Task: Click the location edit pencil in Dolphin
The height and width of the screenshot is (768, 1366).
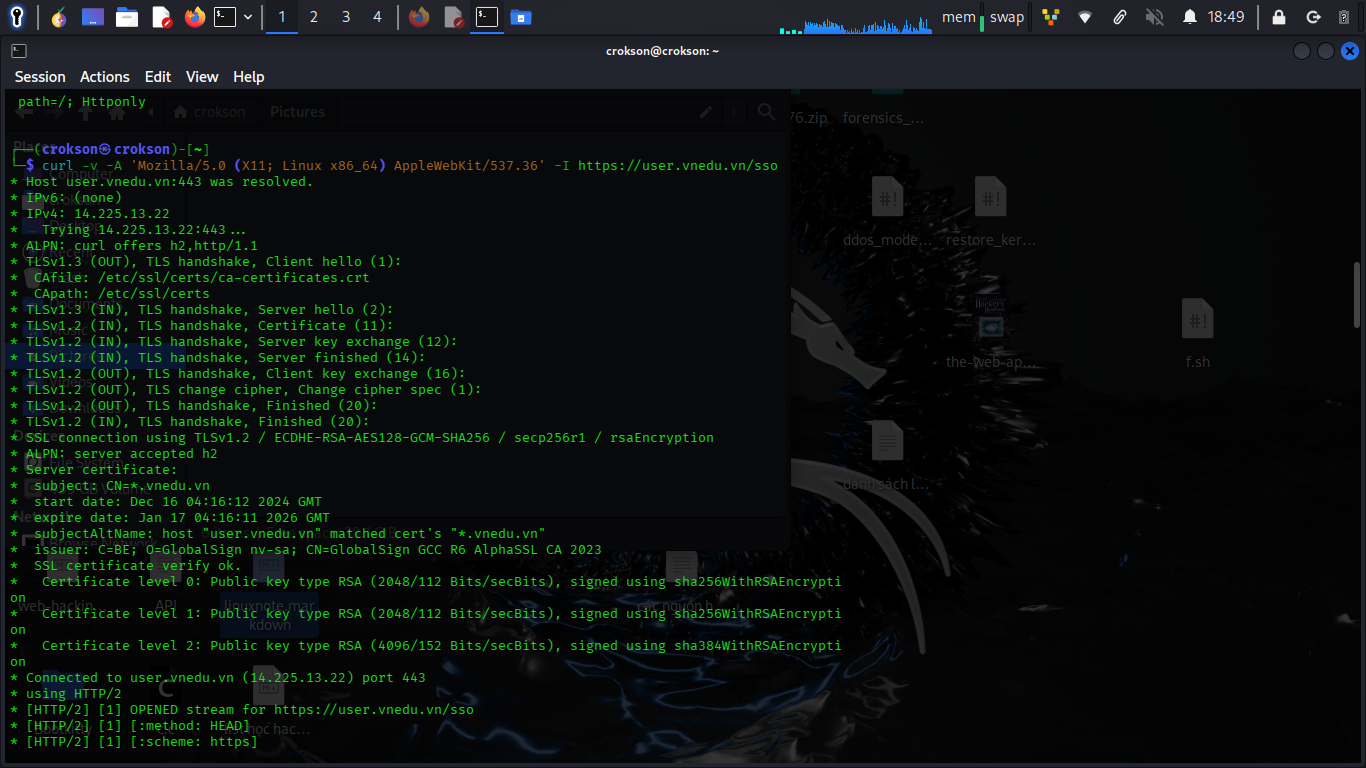Action: pos(705,112)
